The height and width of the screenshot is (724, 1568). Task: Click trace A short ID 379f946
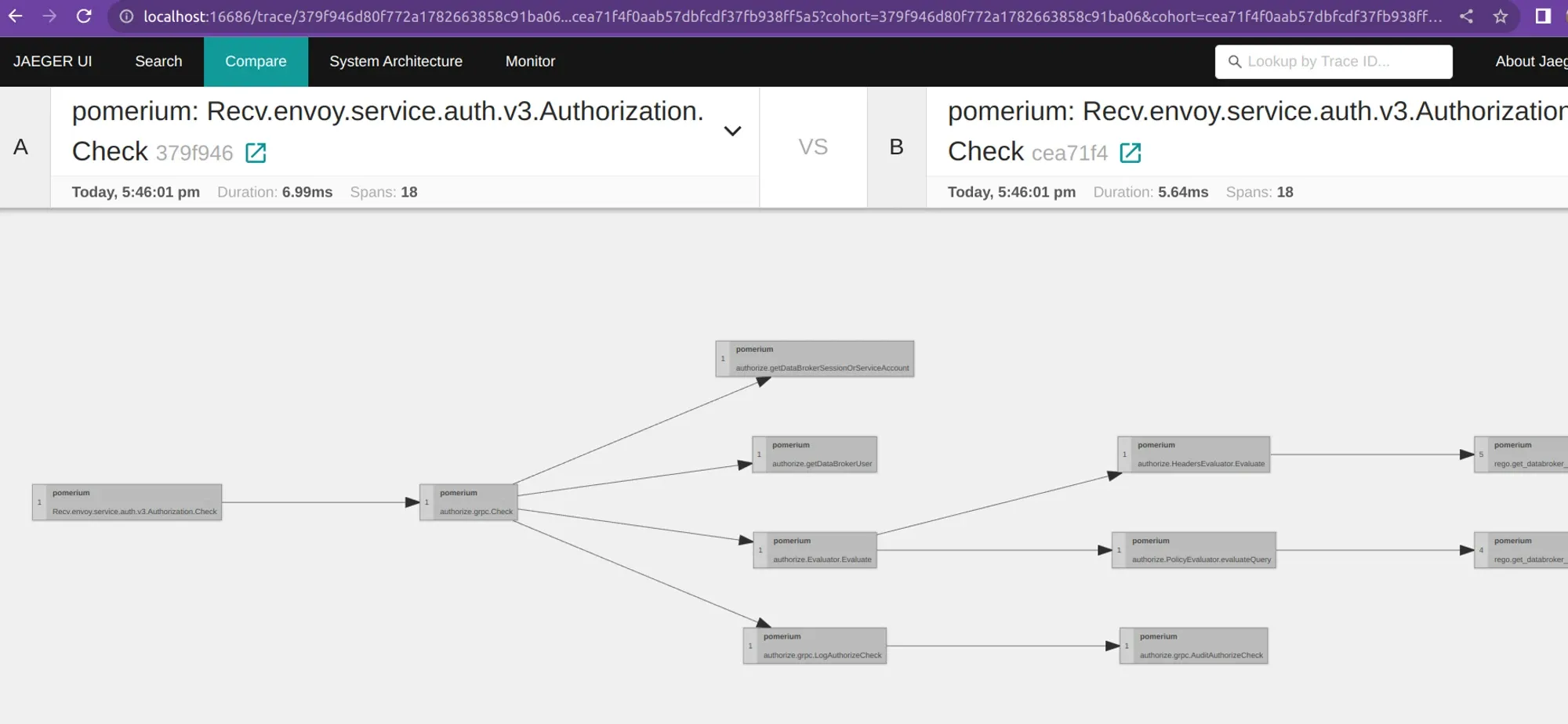click(x=194, y=153)
